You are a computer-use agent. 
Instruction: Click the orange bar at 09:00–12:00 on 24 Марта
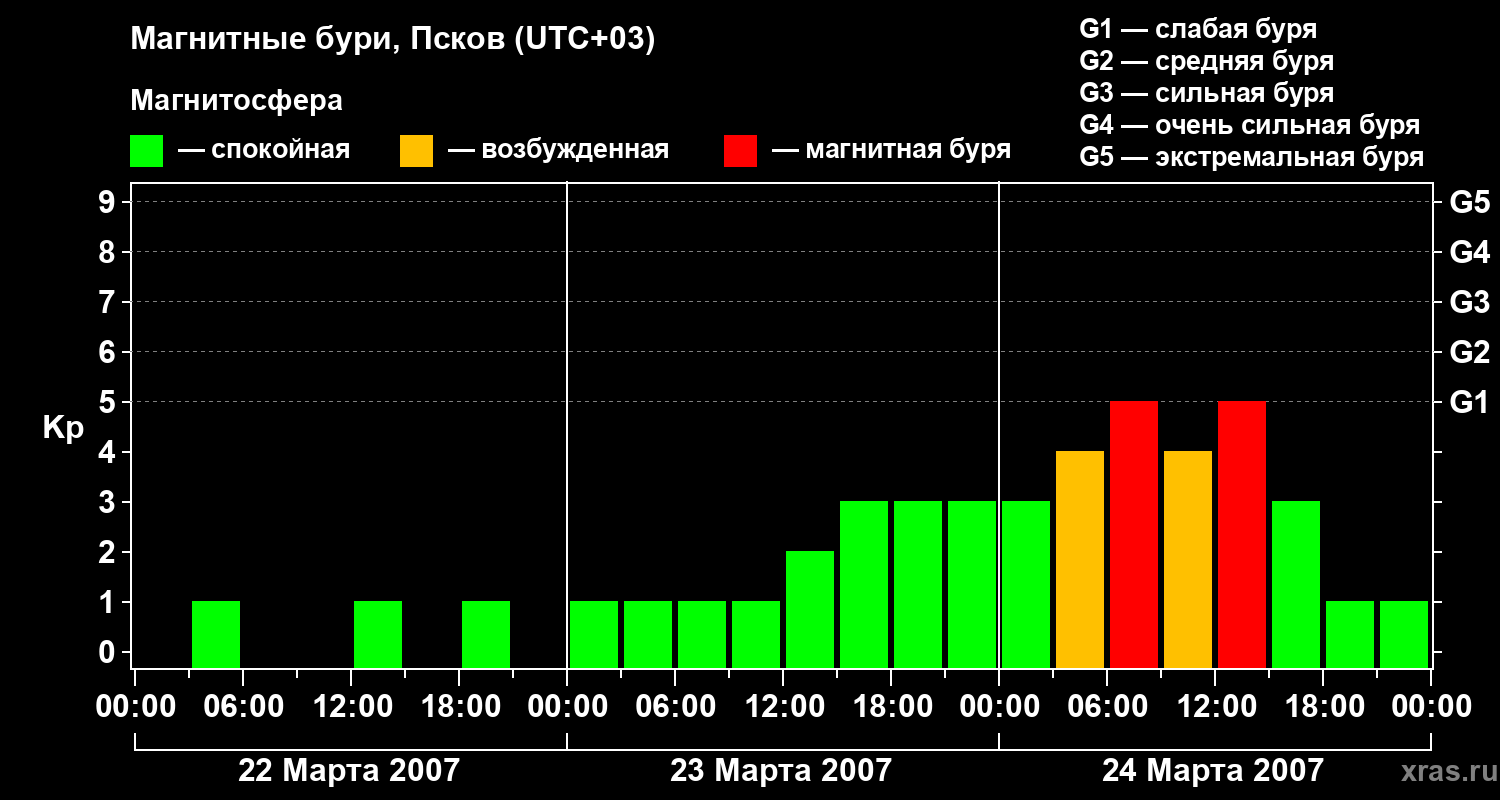[1188, 559]
